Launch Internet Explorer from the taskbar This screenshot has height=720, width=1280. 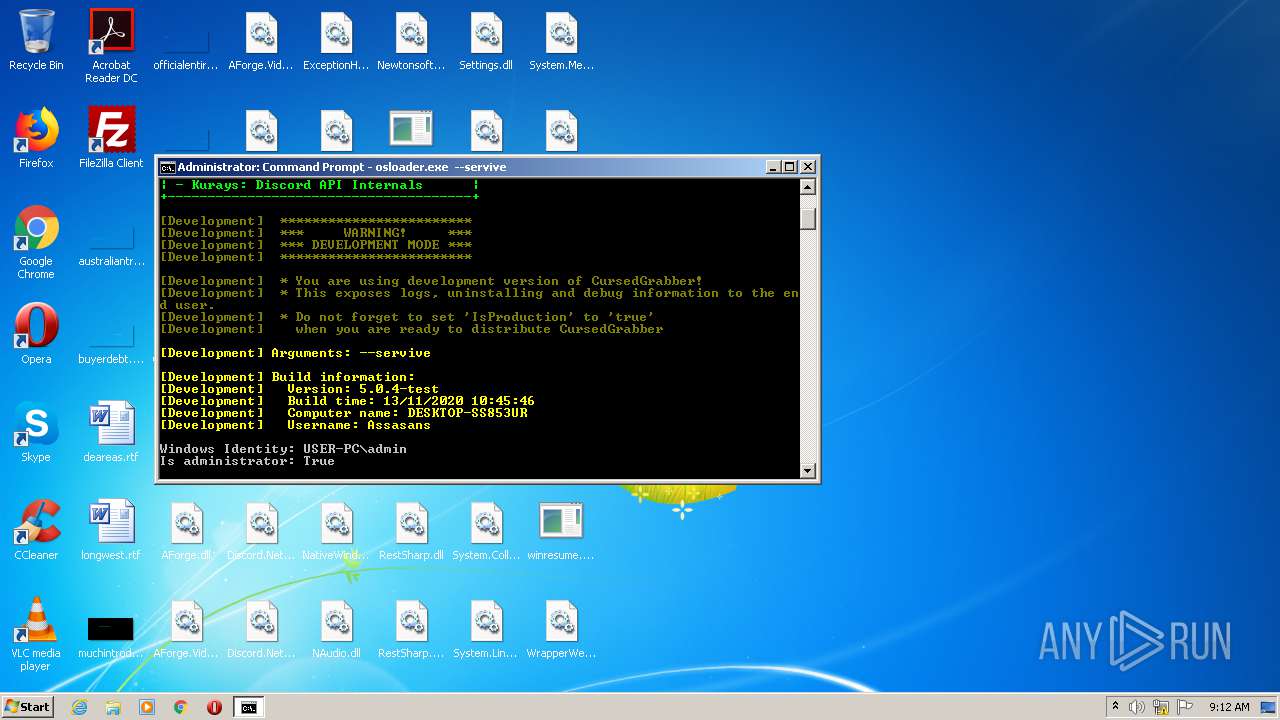coord(79,707)
